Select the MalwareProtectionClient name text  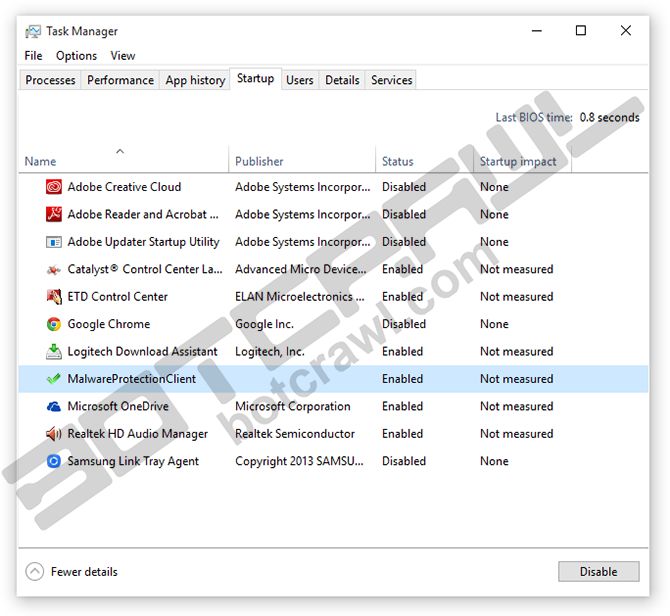[x=132, y=379]
